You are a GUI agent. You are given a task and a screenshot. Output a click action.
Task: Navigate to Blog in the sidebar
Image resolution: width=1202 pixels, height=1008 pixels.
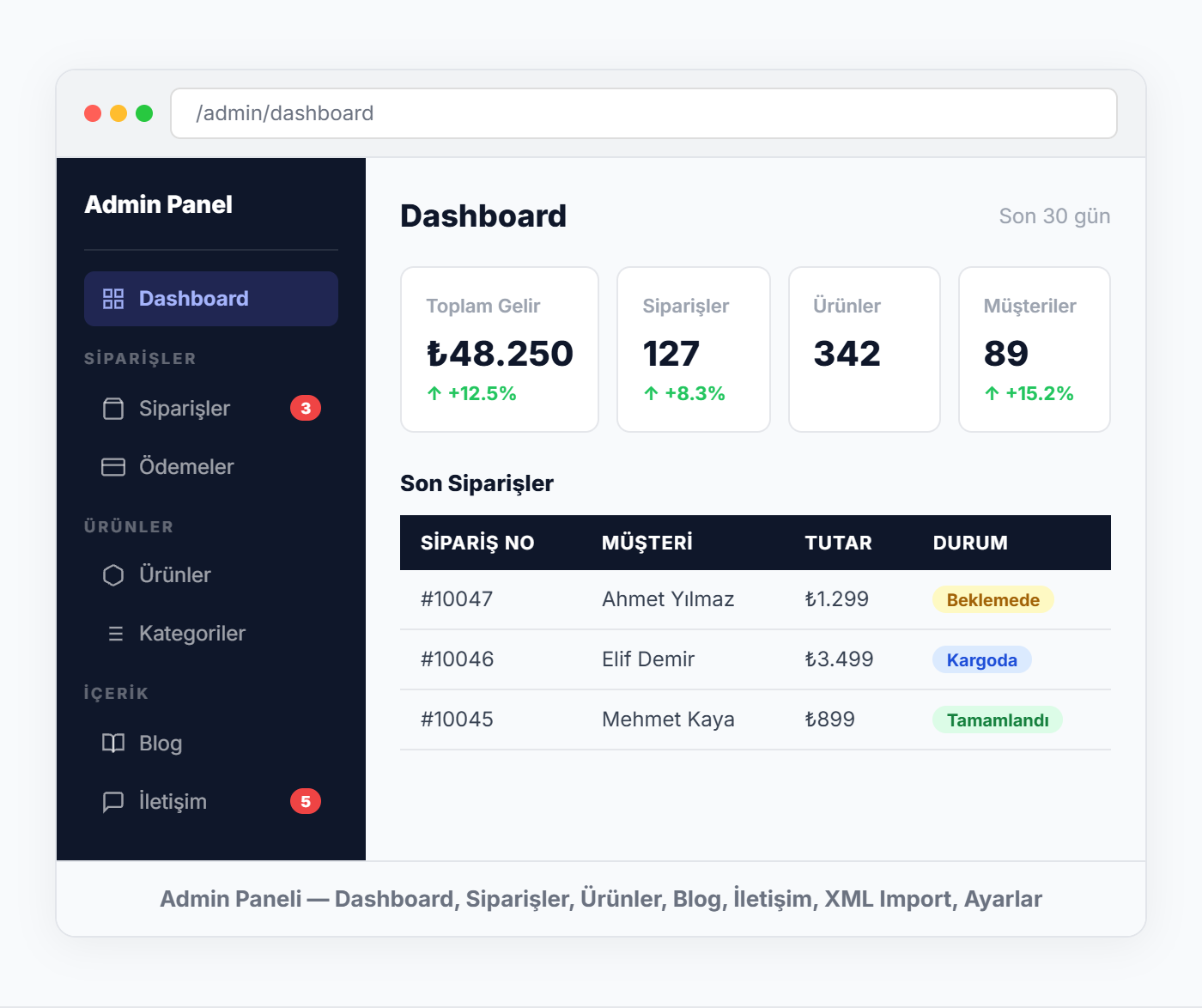click(211, 744)
